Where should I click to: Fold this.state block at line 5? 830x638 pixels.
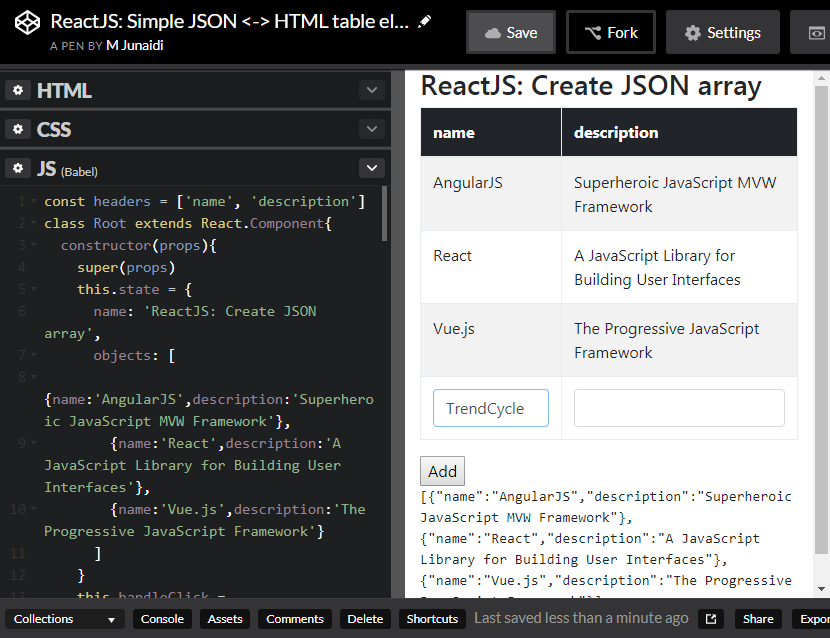click(33, 289)
